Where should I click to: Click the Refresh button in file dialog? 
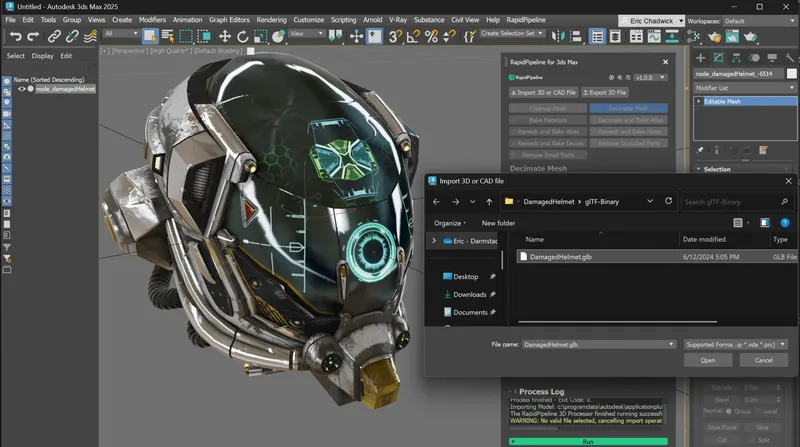[668, 201]
